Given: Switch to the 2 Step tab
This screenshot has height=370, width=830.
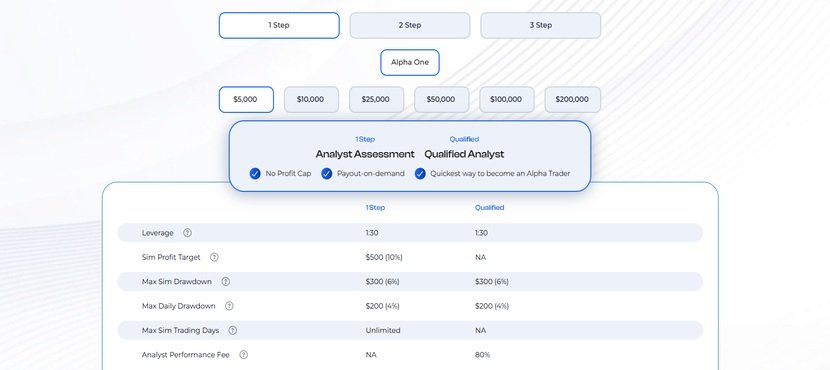Looking at the screenshot, I should point(410,25).
